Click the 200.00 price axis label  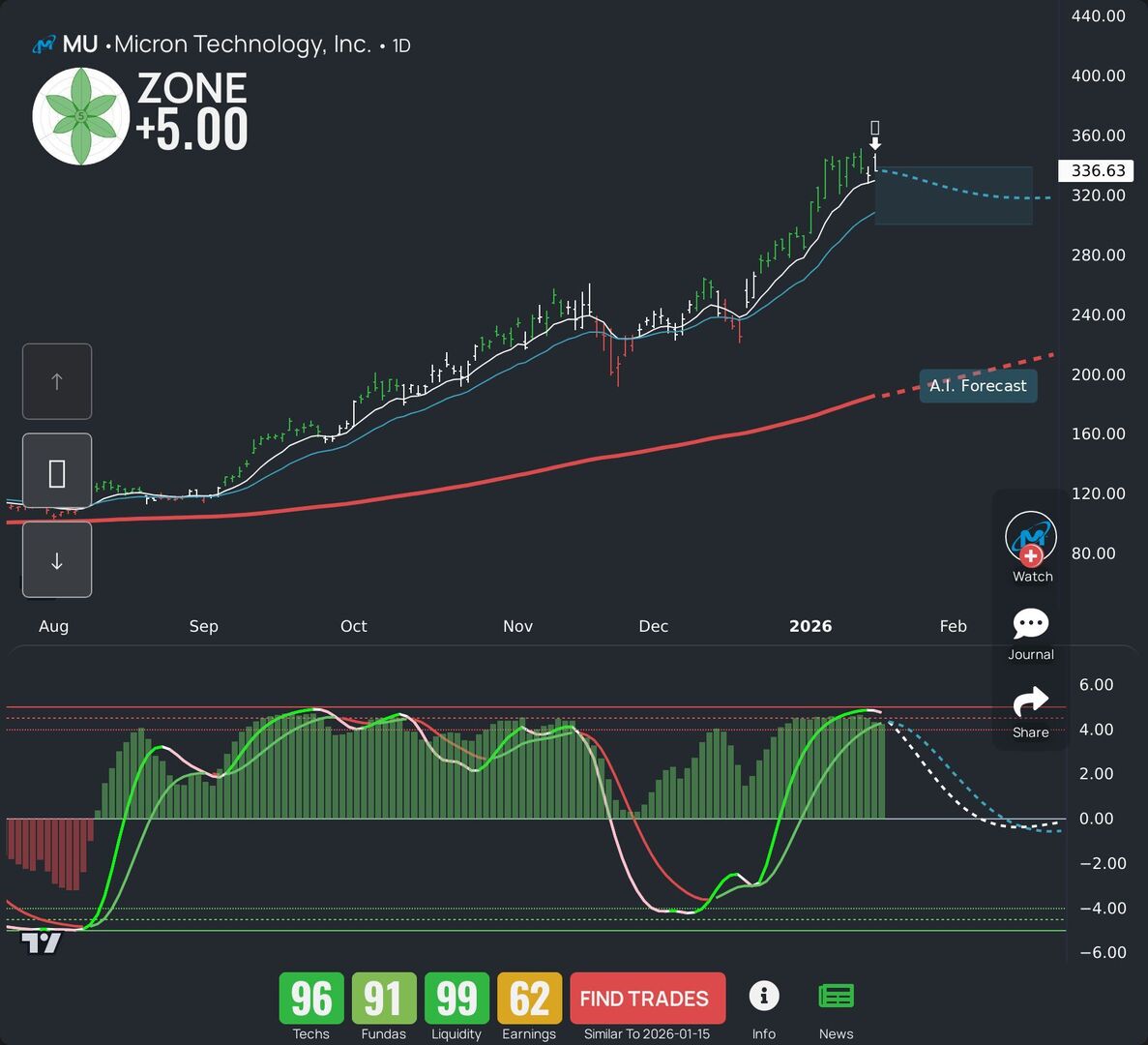click(1099, 374)
